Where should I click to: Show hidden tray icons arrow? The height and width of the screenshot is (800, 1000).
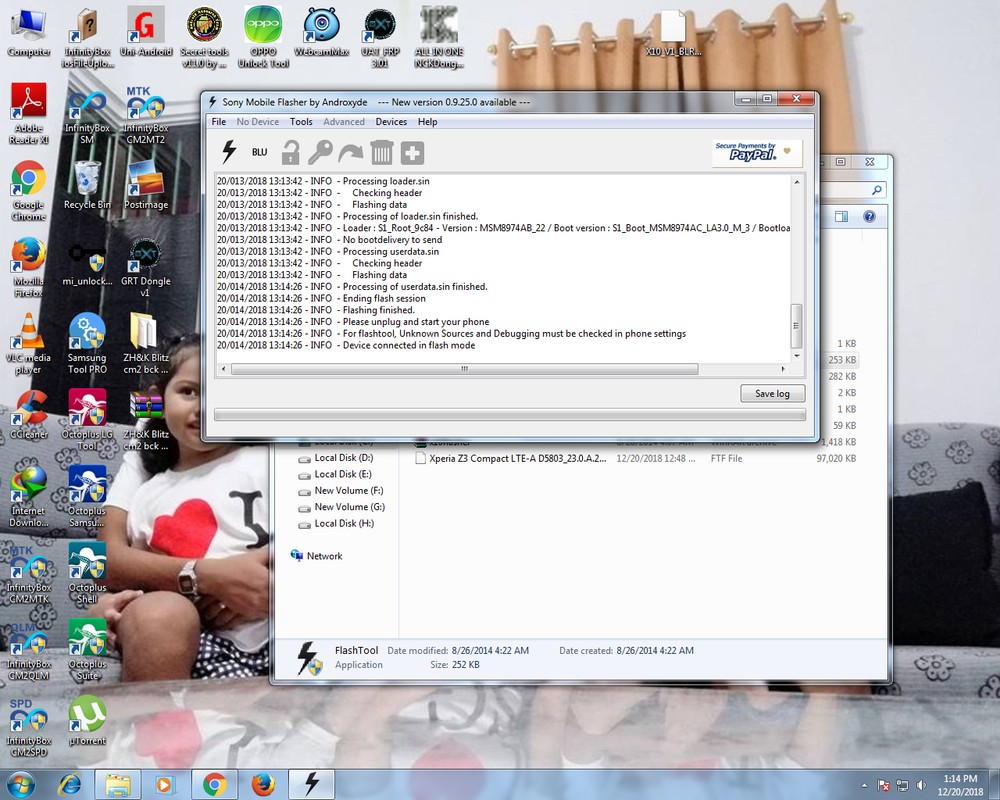point(864,785)
